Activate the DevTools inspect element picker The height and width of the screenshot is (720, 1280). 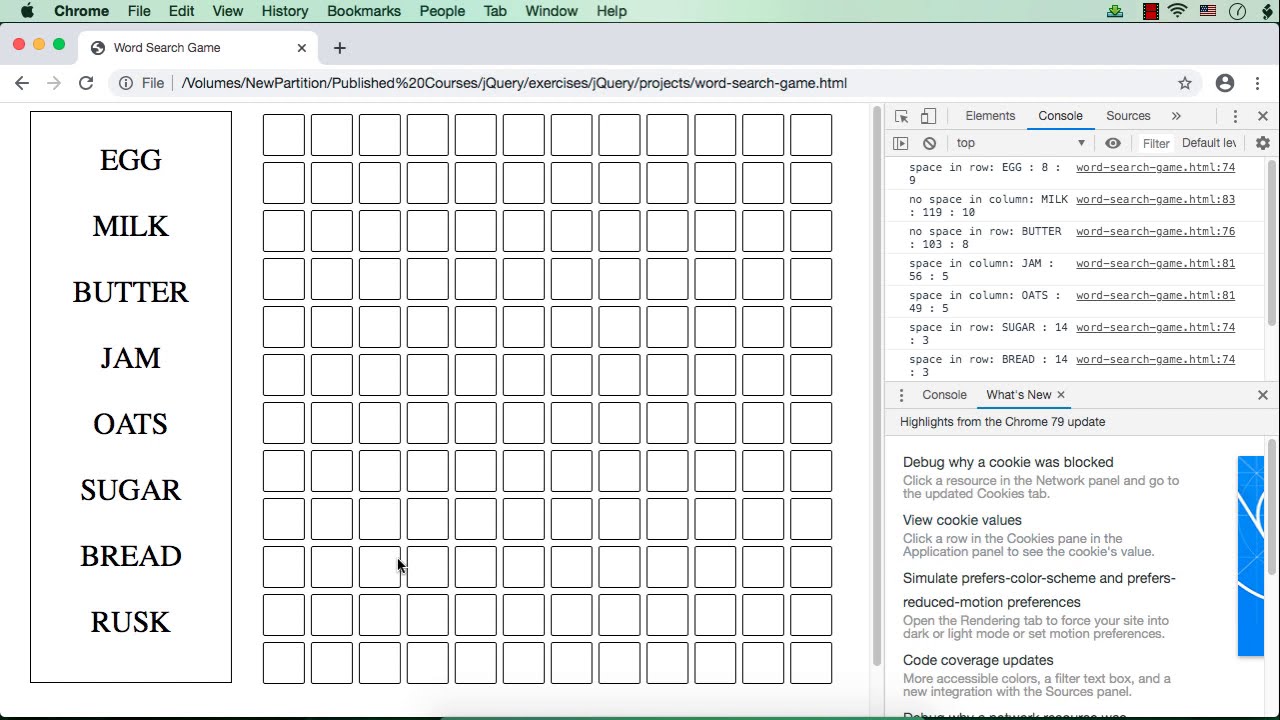pyautogui.click(x=901, y=116)
